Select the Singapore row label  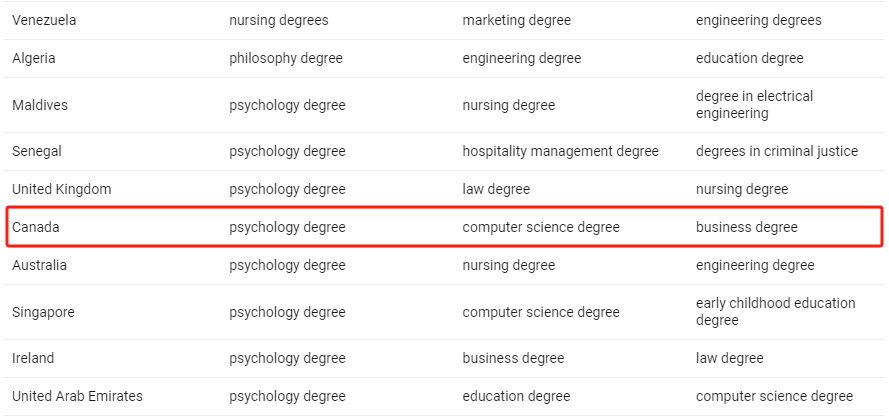click(x=43, y=312)
